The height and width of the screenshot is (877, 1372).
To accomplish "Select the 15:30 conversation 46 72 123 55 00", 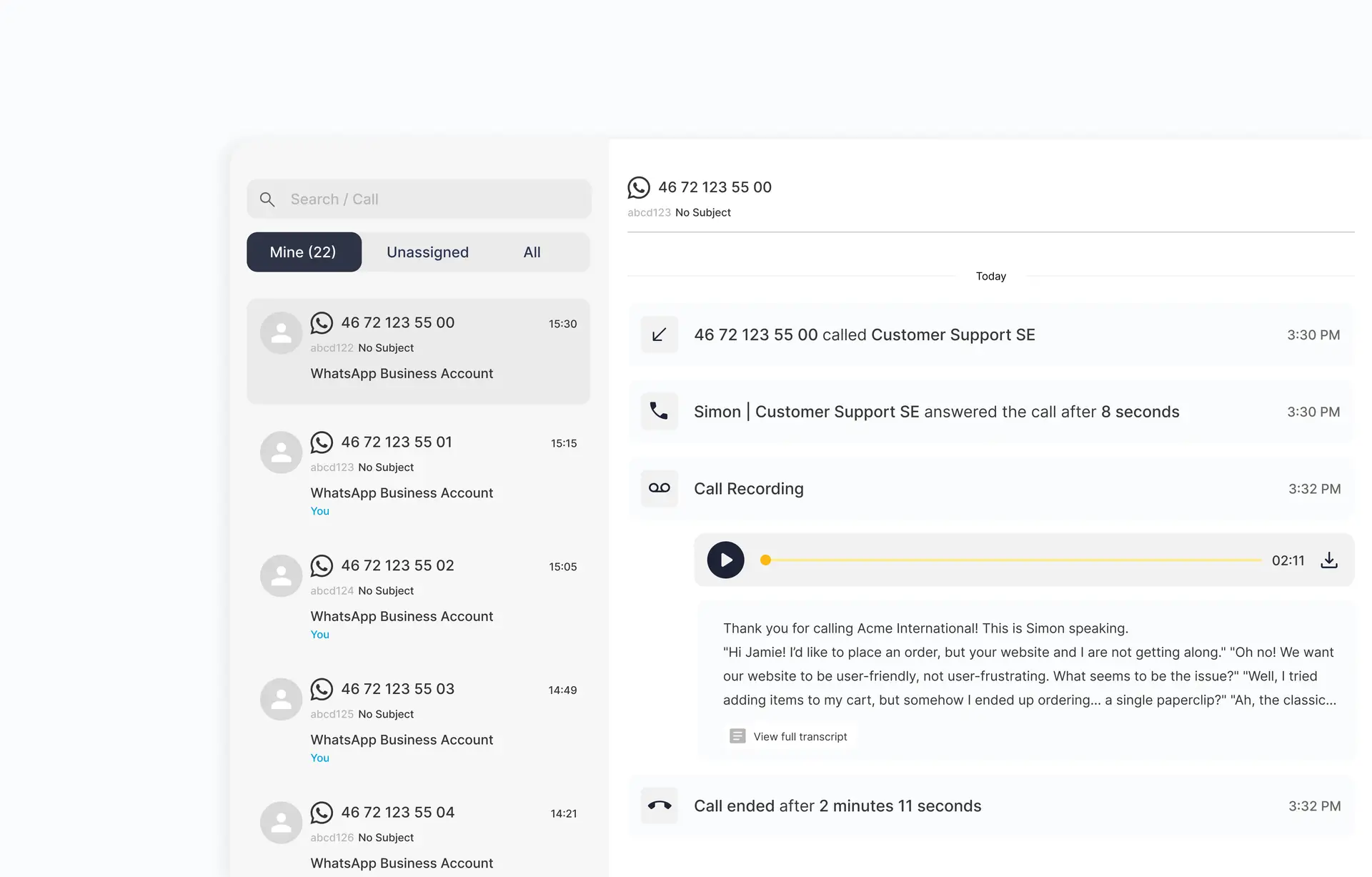I will [x=418, y=350].
